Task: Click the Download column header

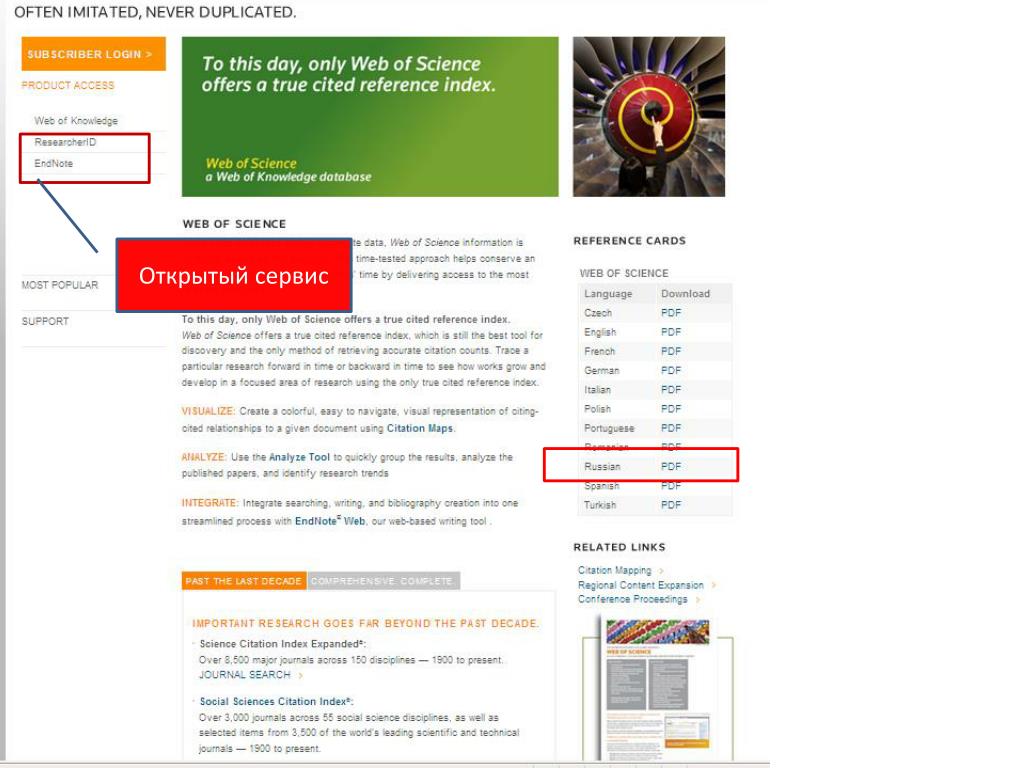Action: (685, 294)
